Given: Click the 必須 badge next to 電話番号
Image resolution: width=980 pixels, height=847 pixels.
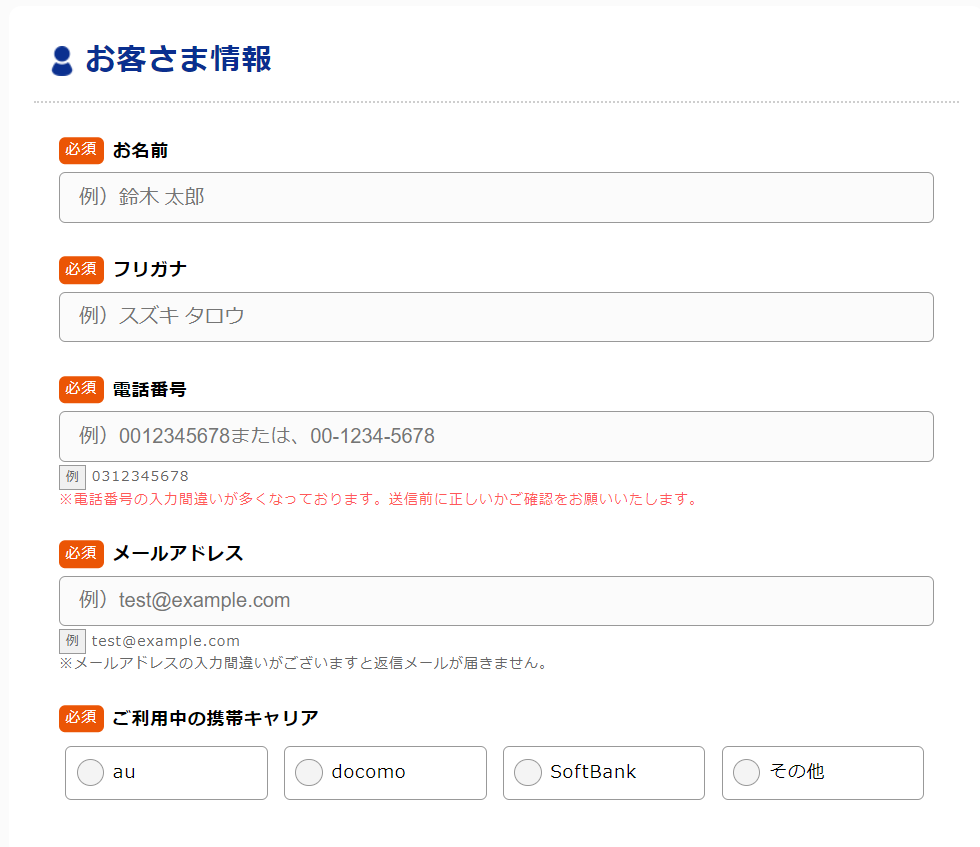Looking at the screenshot, I should 81,389.
